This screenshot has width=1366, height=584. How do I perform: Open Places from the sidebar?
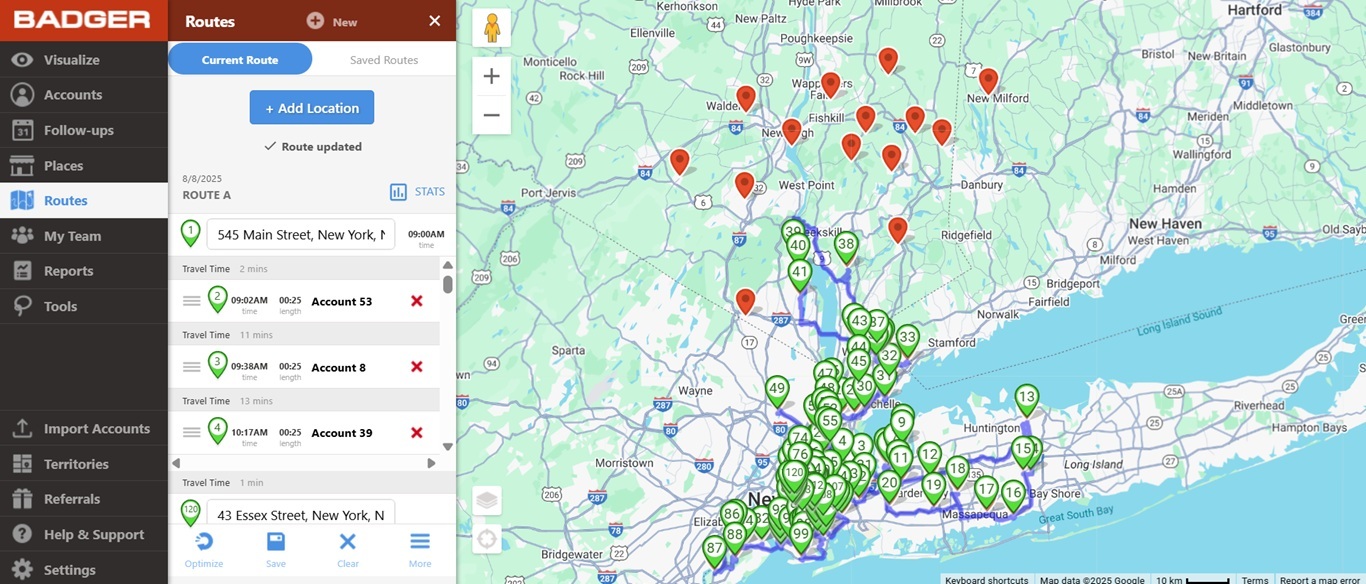[x=84, y=165]
